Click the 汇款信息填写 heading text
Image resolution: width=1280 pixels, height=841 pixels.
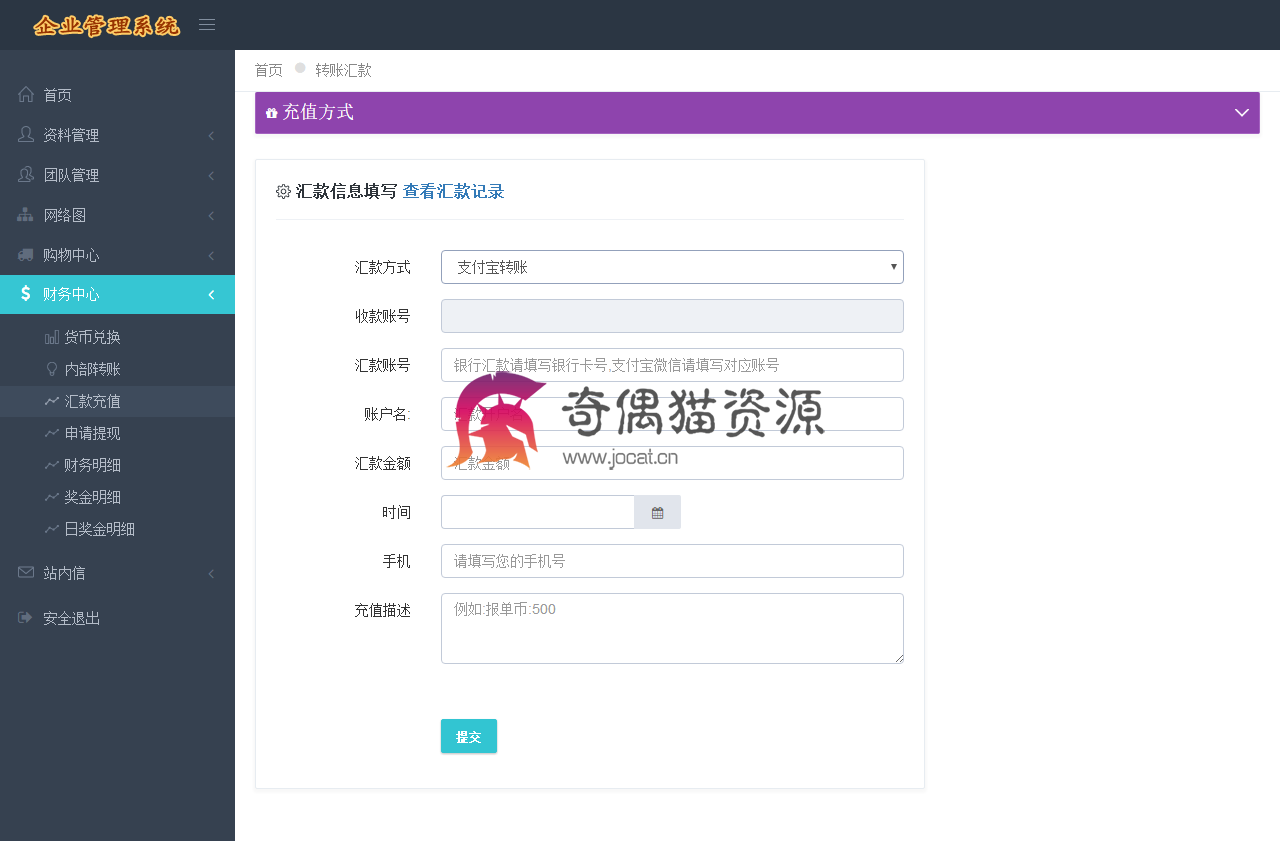tap(346, 191)
